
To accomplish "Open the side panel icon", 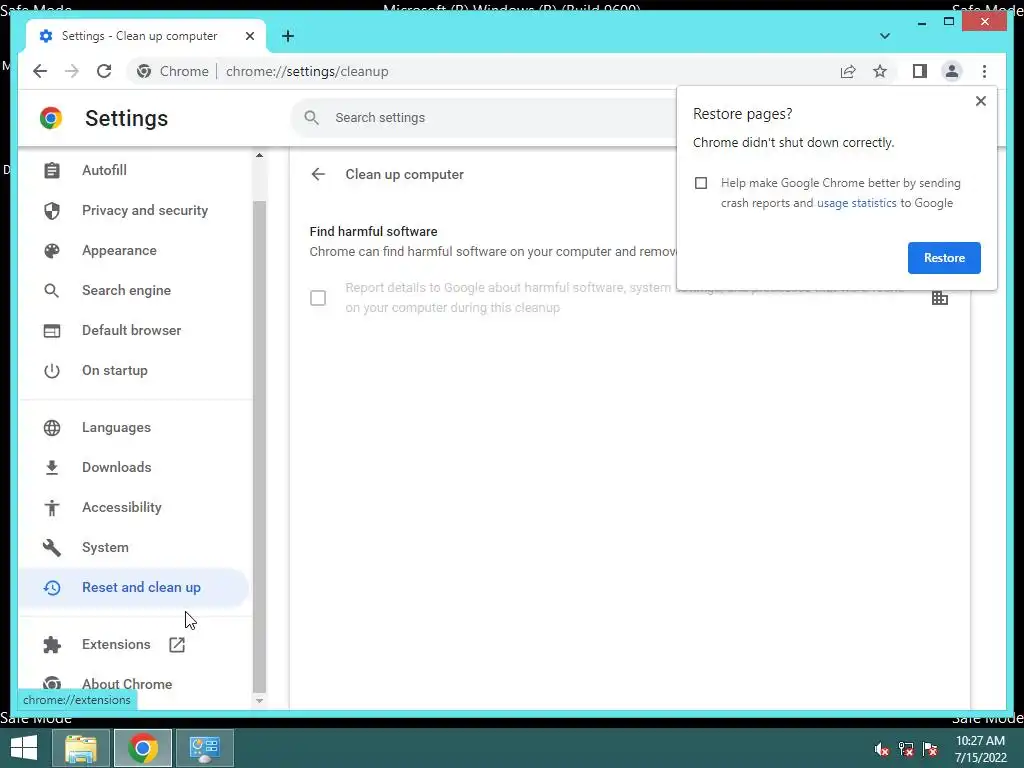I will (920, 71).
